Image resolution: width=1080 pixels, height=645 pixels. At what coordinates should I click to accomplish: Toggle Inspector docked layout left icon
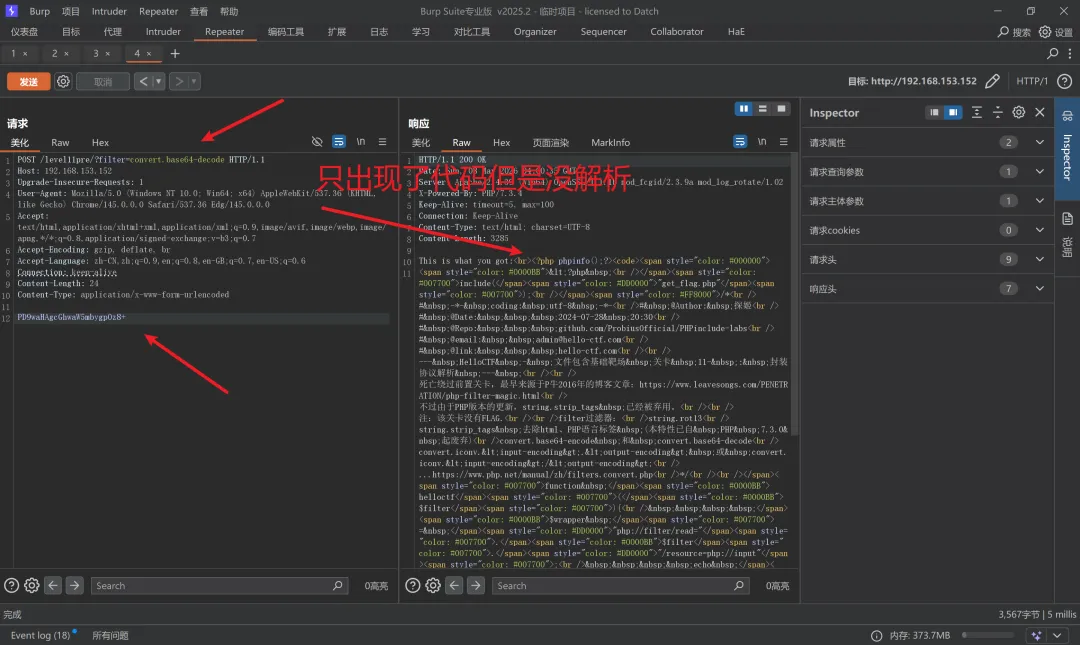(934, 112)
